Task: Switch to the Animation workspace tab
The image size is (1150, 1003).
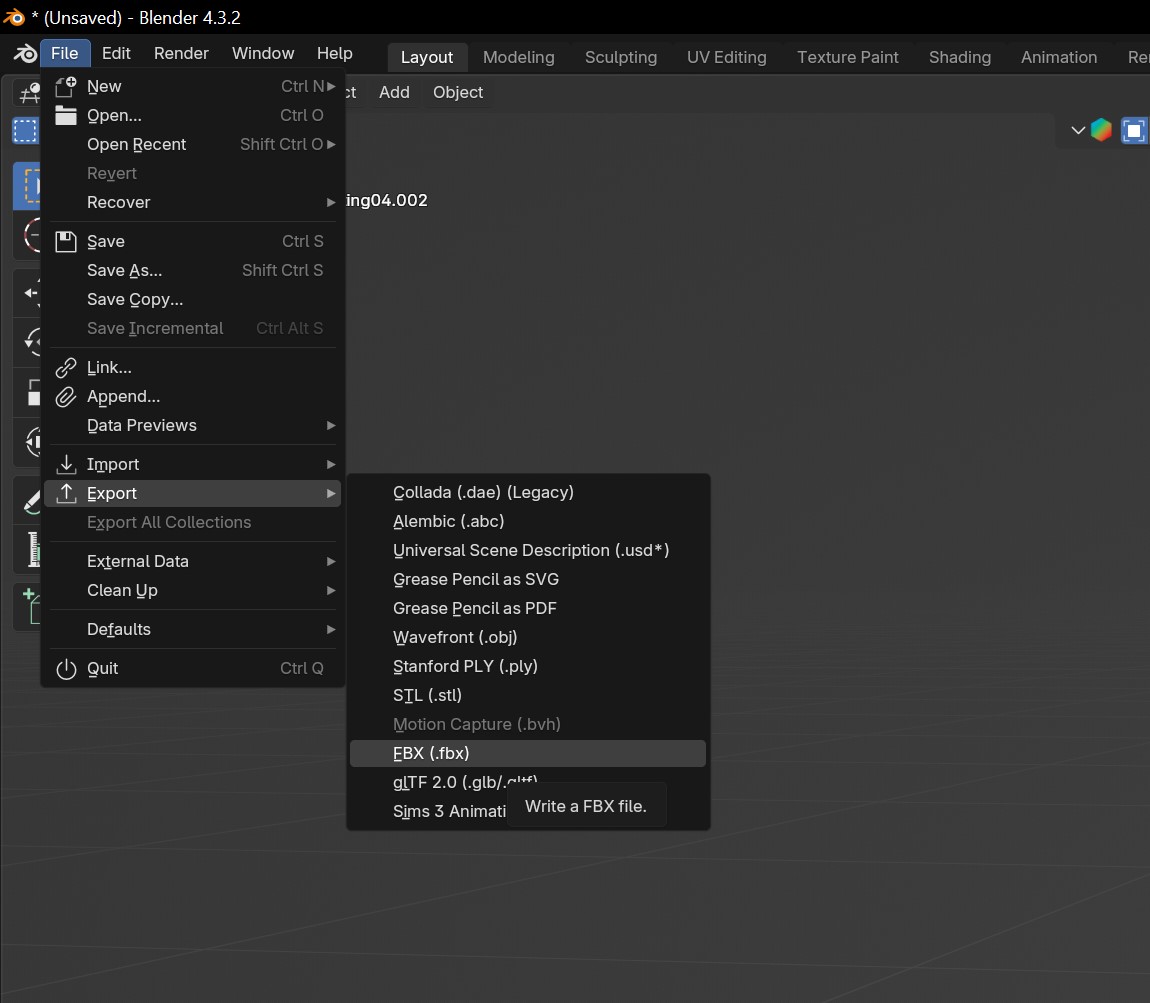Action: (x=1058, y=57)
